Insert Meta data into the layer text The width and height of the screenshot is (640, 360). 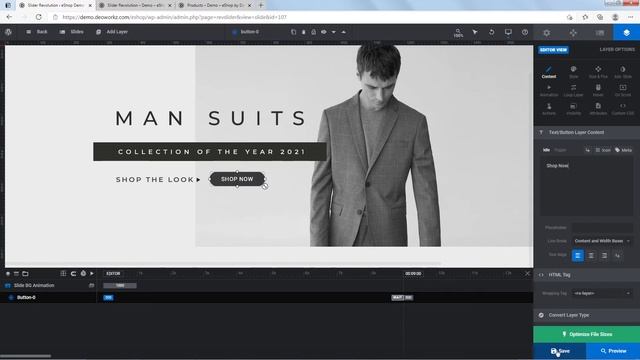tap(624, 150)
